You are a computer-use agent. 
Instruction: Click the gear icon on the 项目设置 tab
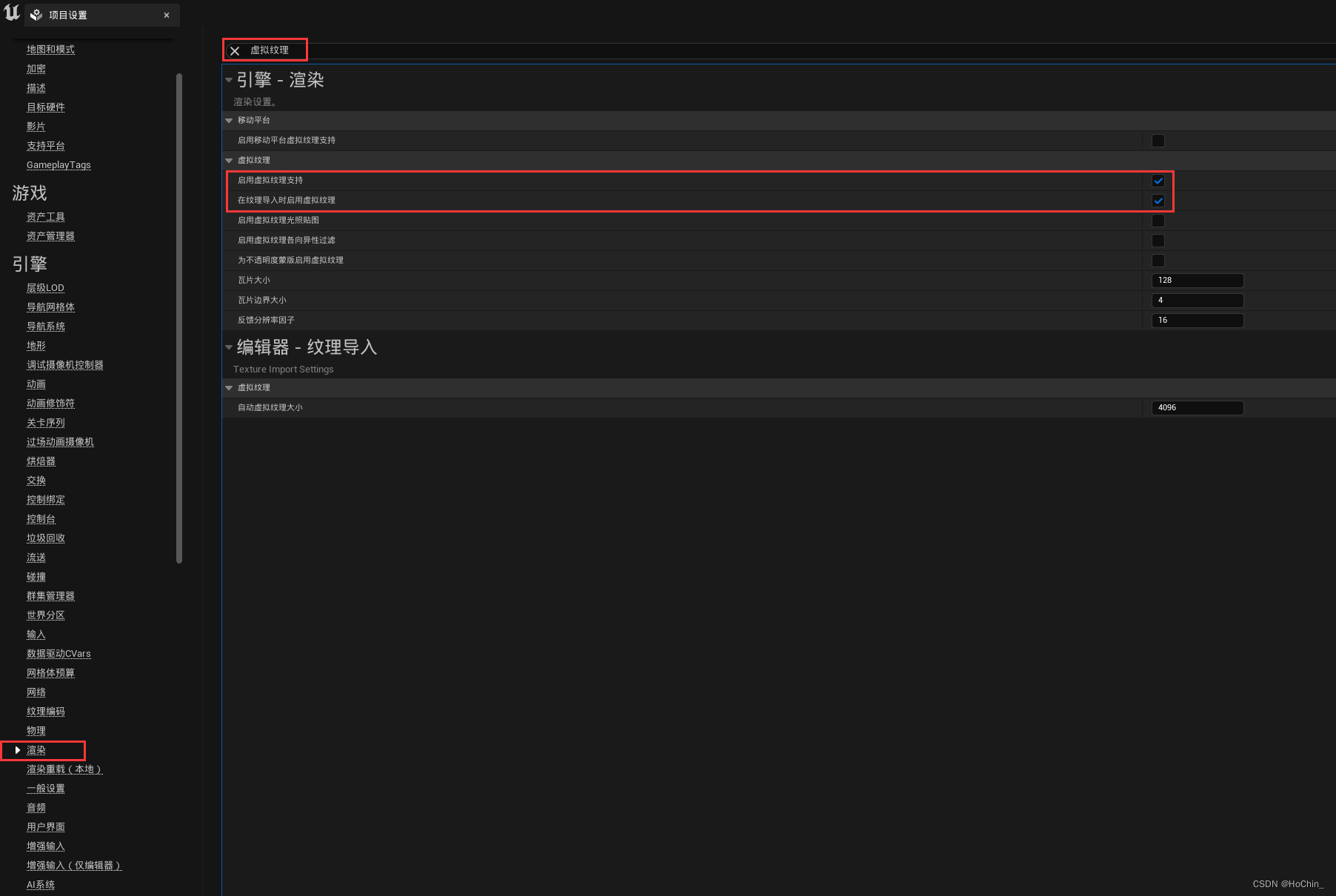[36, 15]
